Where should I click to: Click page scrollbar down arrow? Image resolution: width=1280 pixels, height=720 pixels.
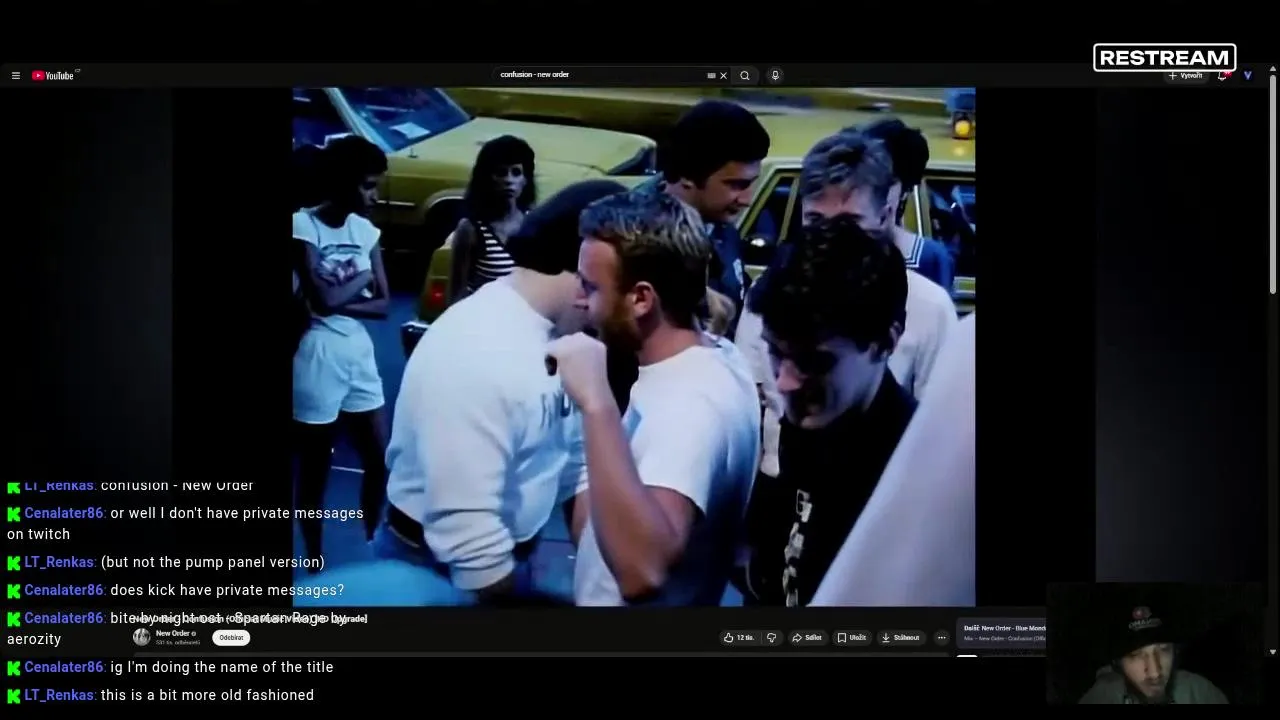click(x=1272, y=652)
